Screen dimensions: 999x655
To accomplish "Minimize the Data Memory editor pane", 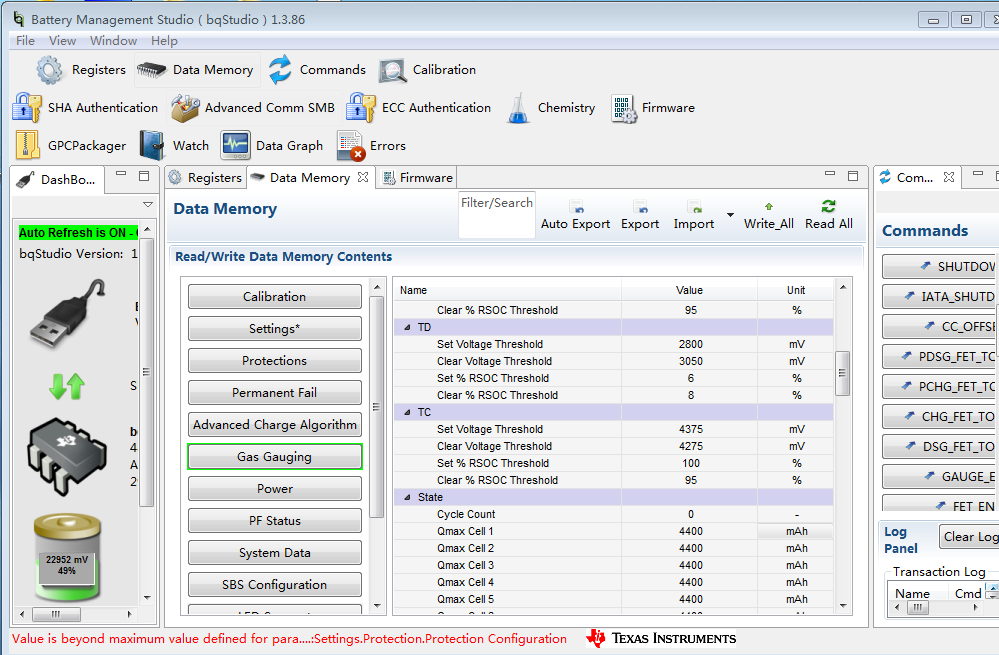I will pos(830,174).
